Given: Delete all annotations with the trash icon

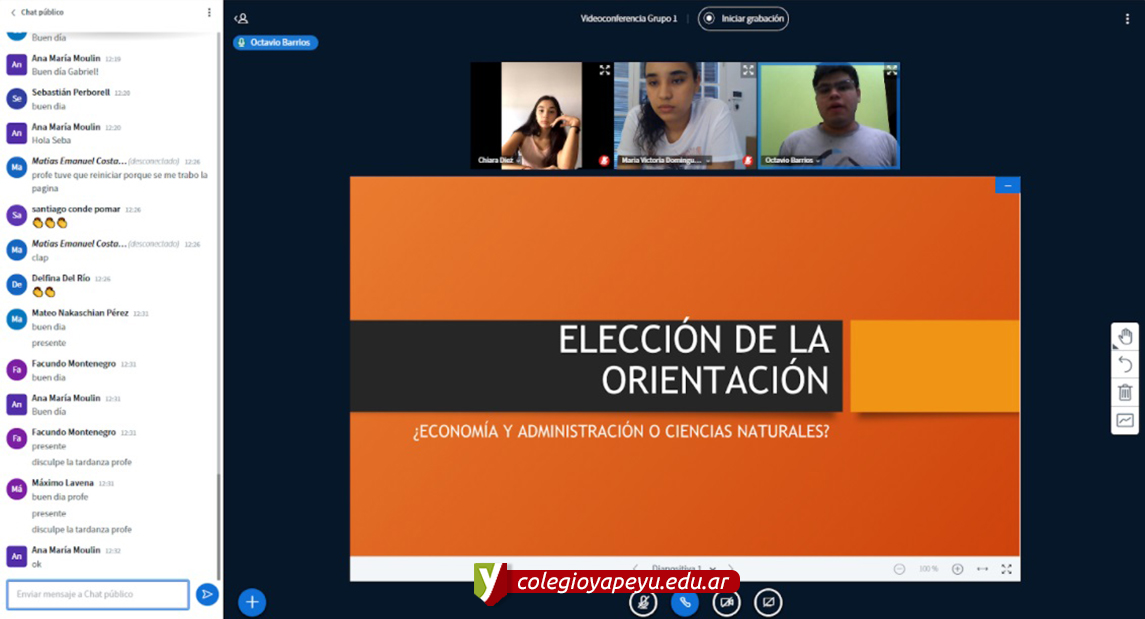Looking at the screenshot, I should click(1125, 392).
